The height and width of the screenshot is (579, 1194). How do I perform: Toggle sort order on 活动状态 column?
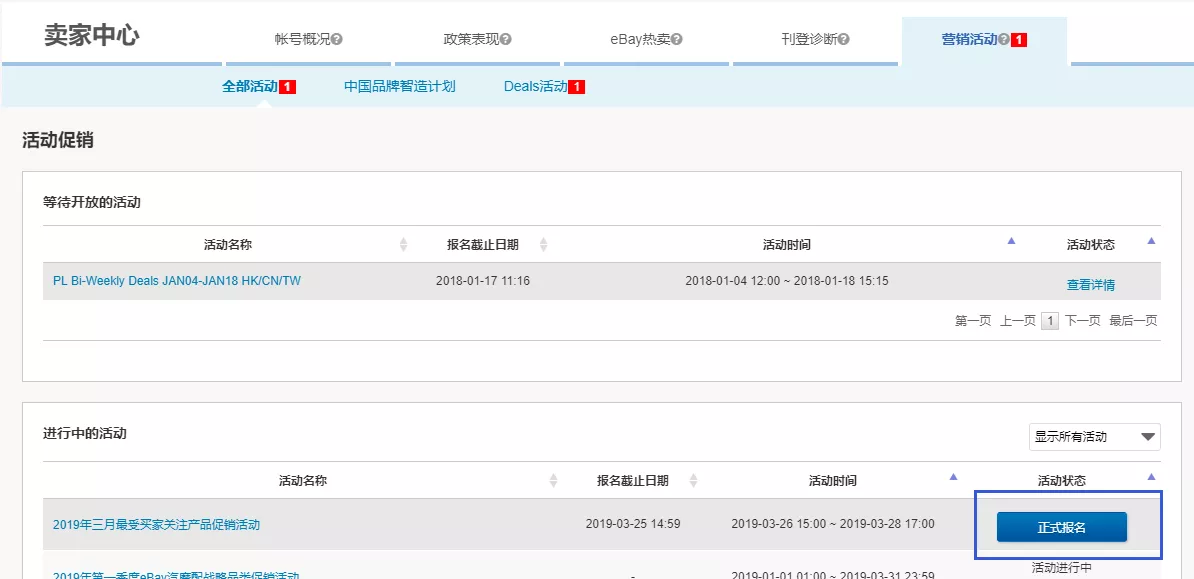click(1151, 241)
